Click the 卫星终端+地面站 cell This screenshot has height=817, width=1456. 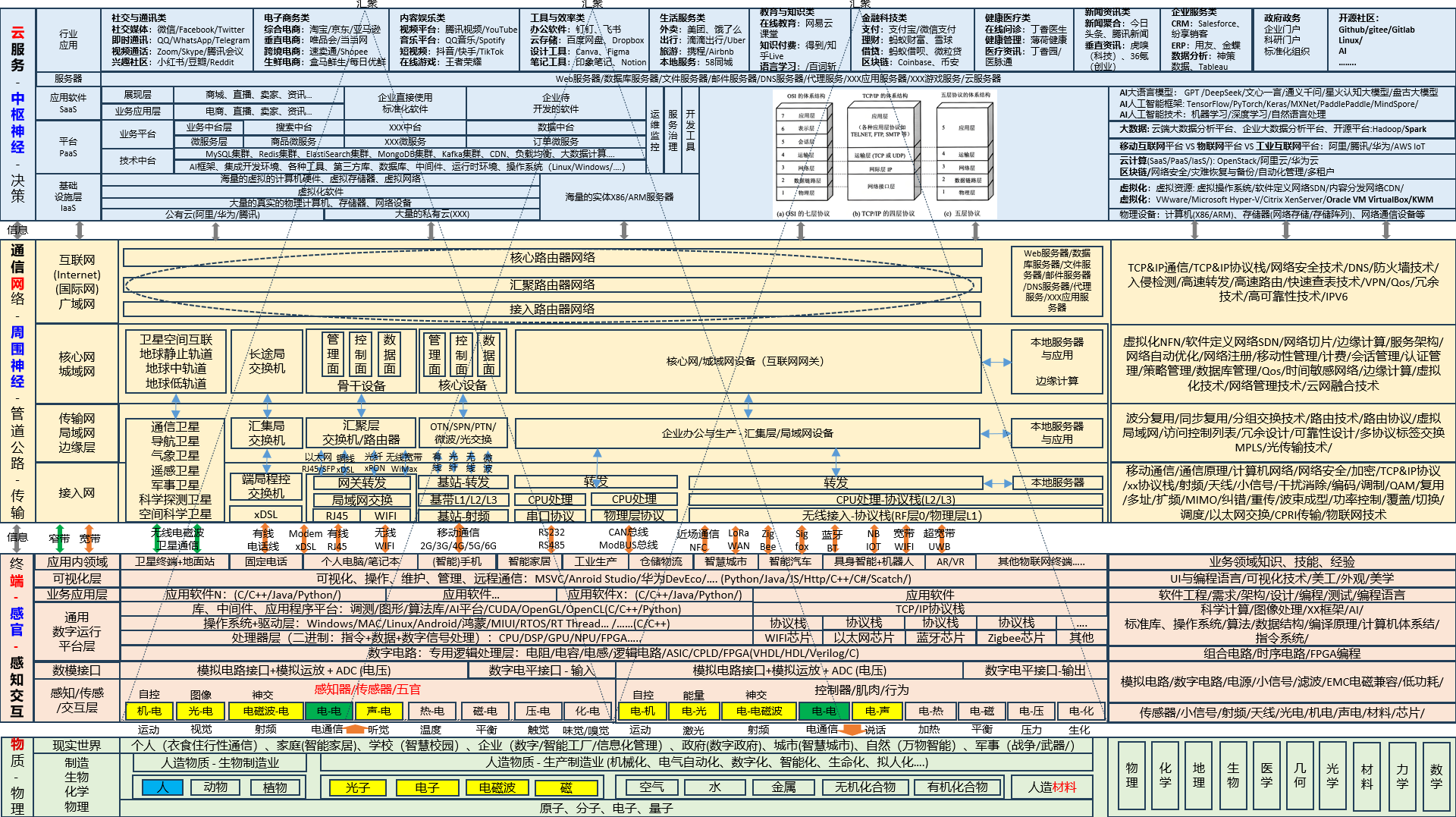point(174,562)
